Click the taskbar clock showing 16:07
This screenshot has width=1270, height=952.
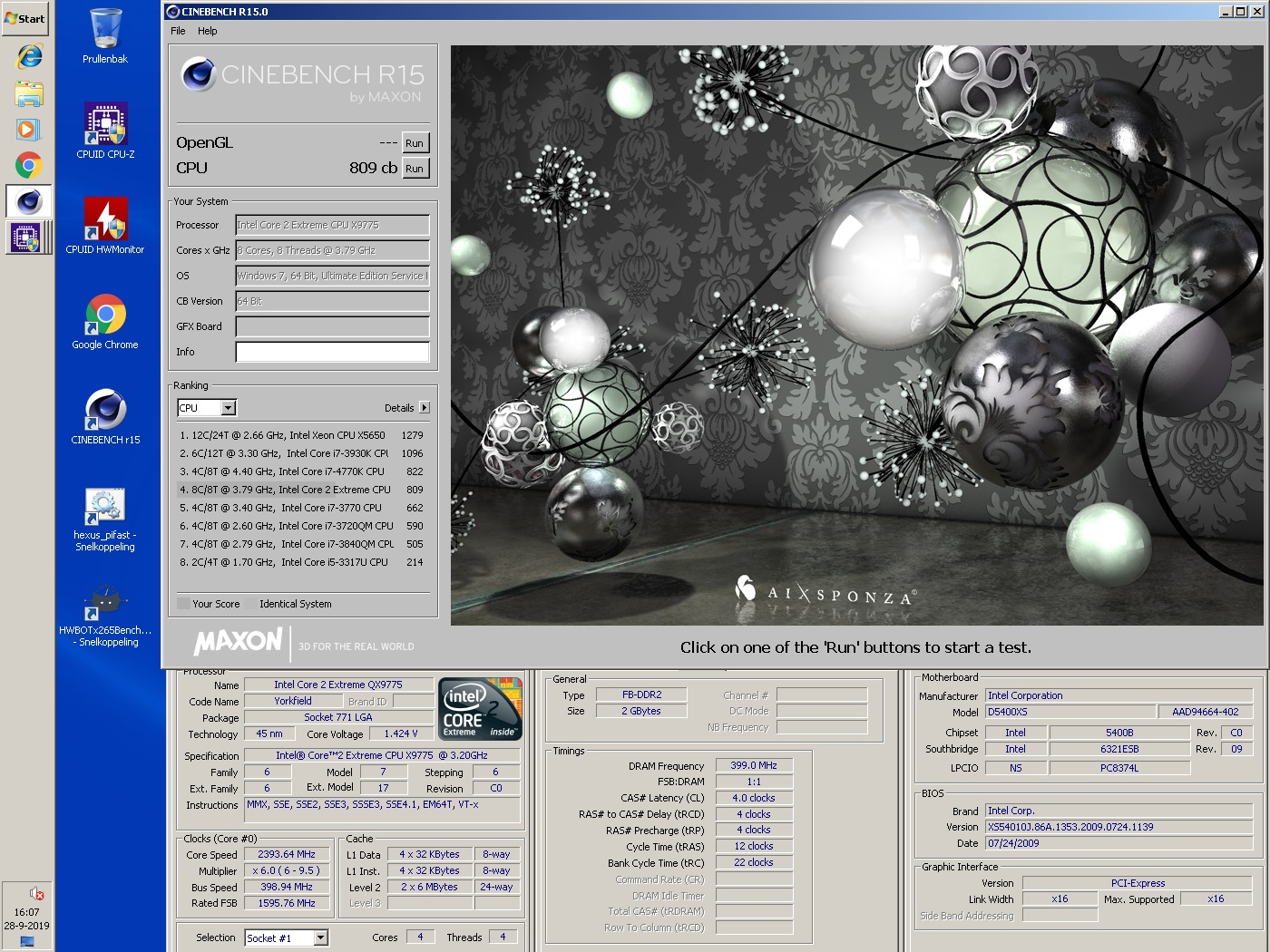coord(26,912)
